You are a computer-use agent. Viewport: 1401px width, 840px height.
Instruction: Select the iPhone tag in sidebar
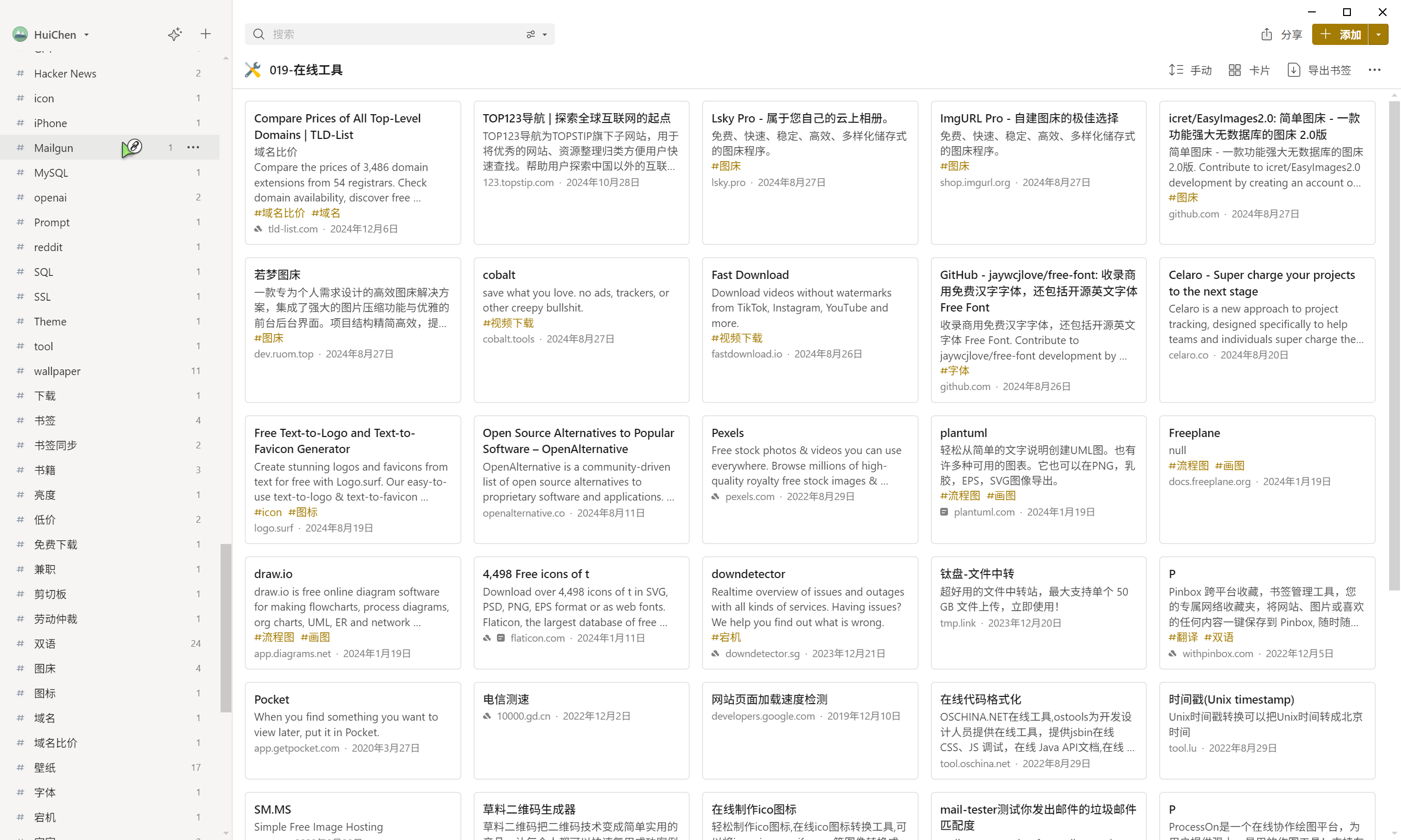110,123
